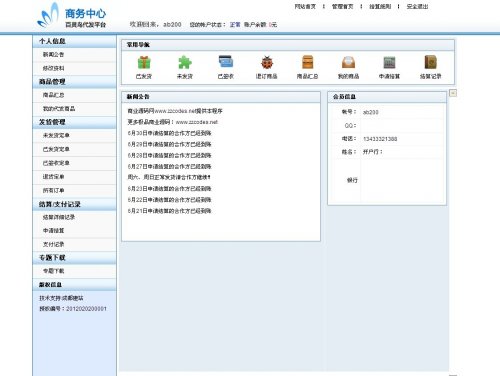Open 已签收定单 in the sidebar

[56, 163]
